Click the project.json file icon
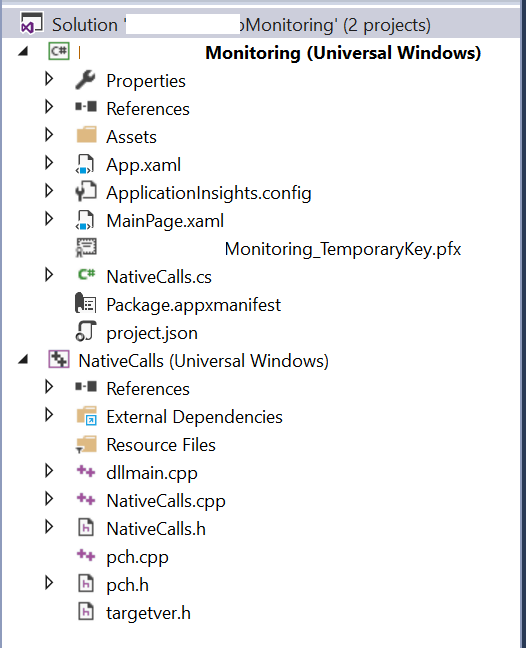Viewport: 526px width, 648px height. point(86,332)
